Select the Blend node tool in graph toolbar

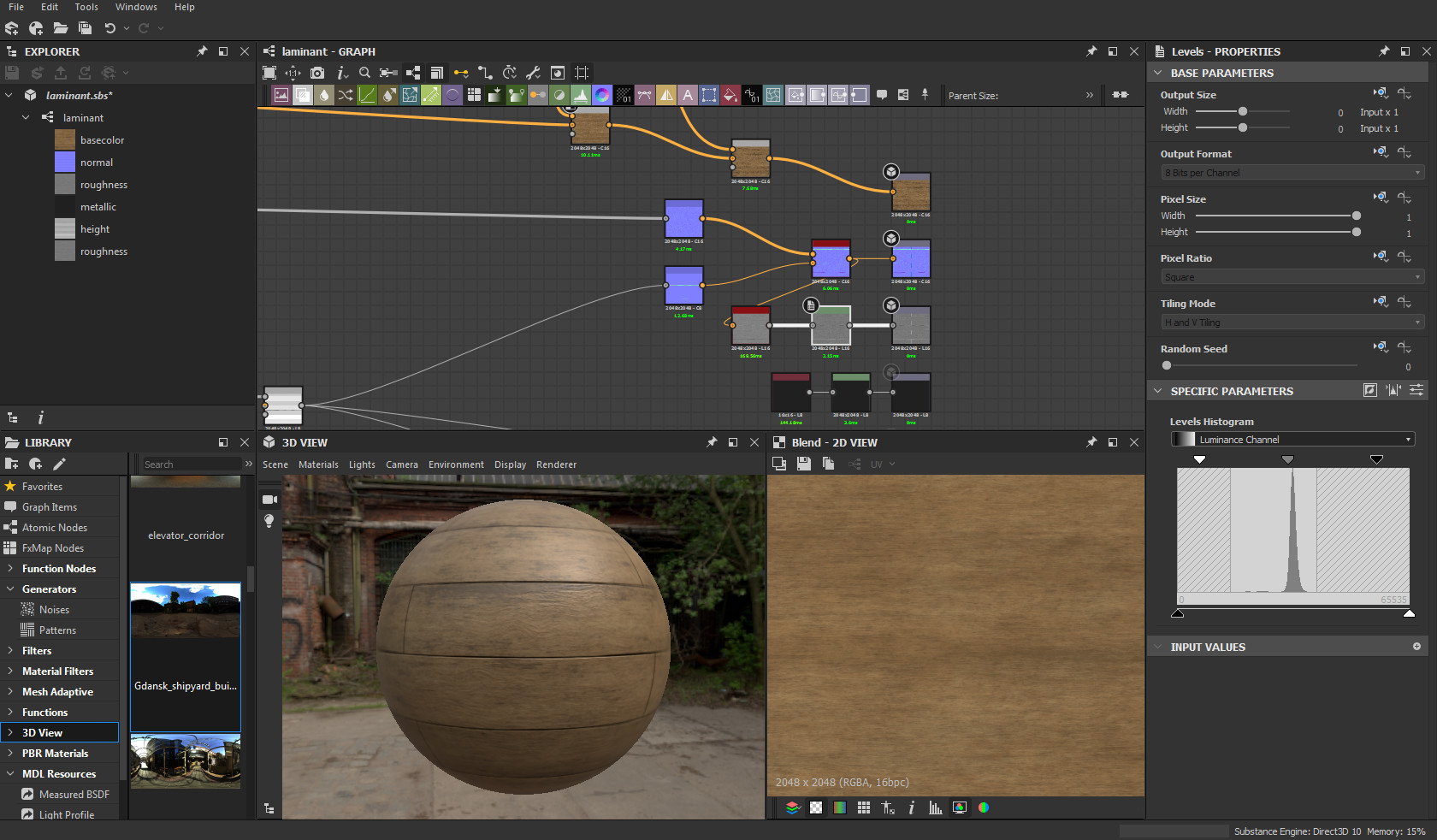pos(302,95)
